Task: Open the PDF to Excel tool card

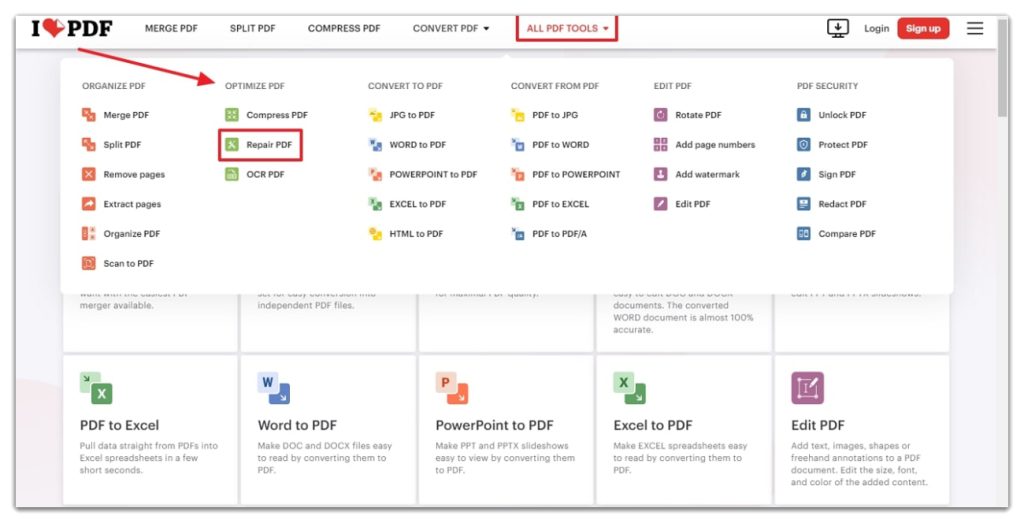Action: tap(150, 429)
